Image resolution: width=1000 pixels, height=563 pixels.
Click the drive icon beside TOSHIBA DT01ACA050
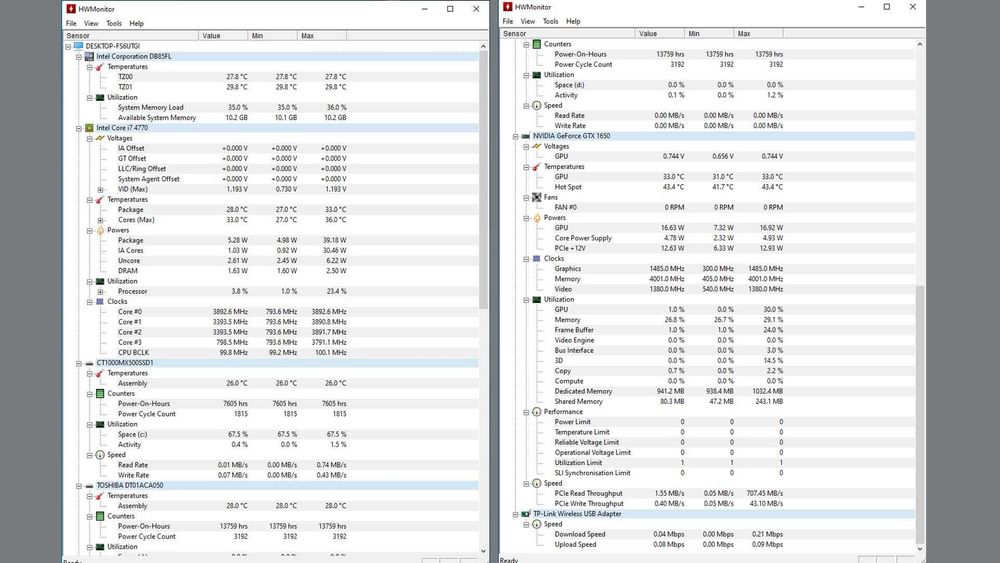click(89, 485)
